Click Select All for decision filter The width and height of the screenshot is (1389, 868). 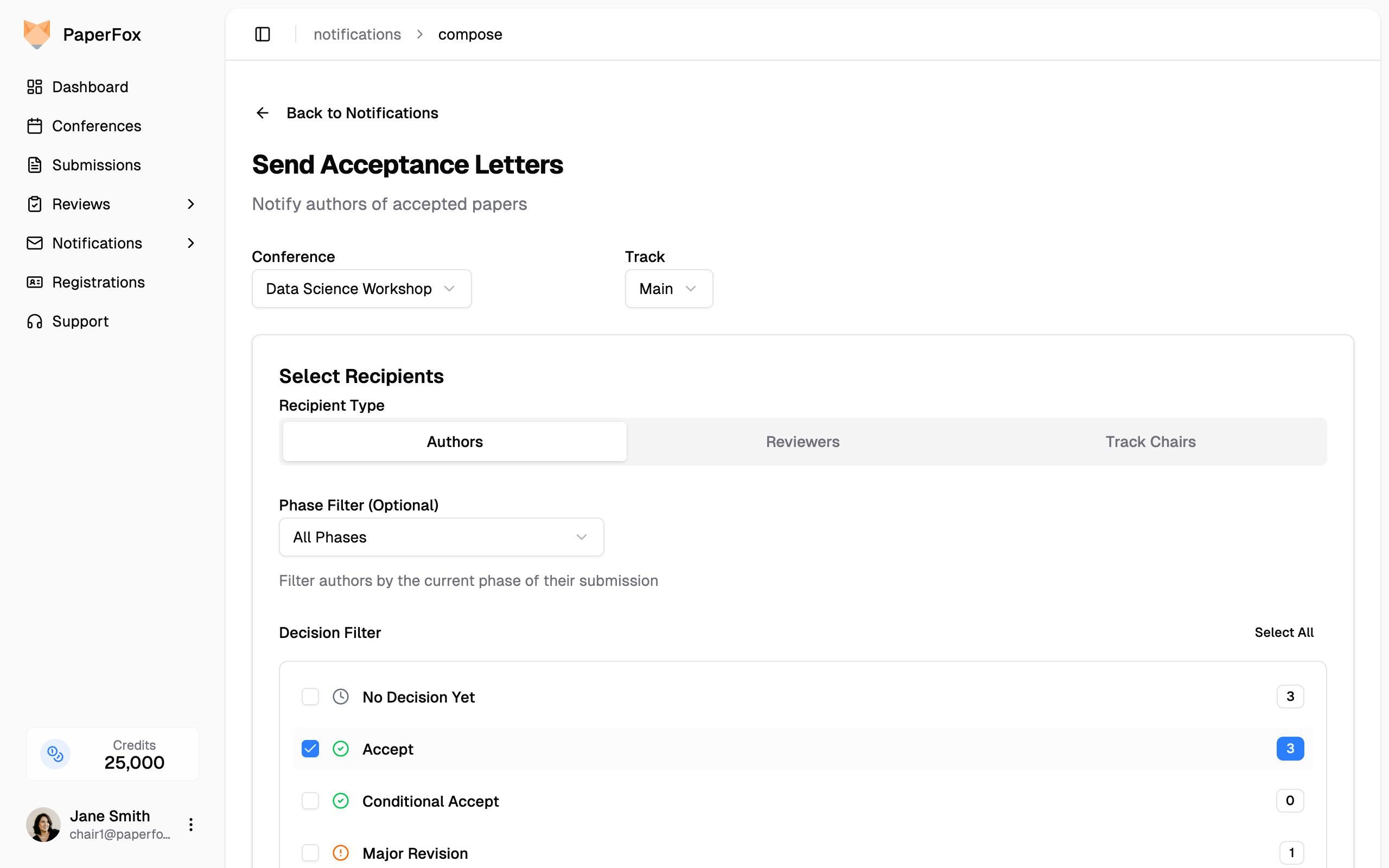point(1283,632)
